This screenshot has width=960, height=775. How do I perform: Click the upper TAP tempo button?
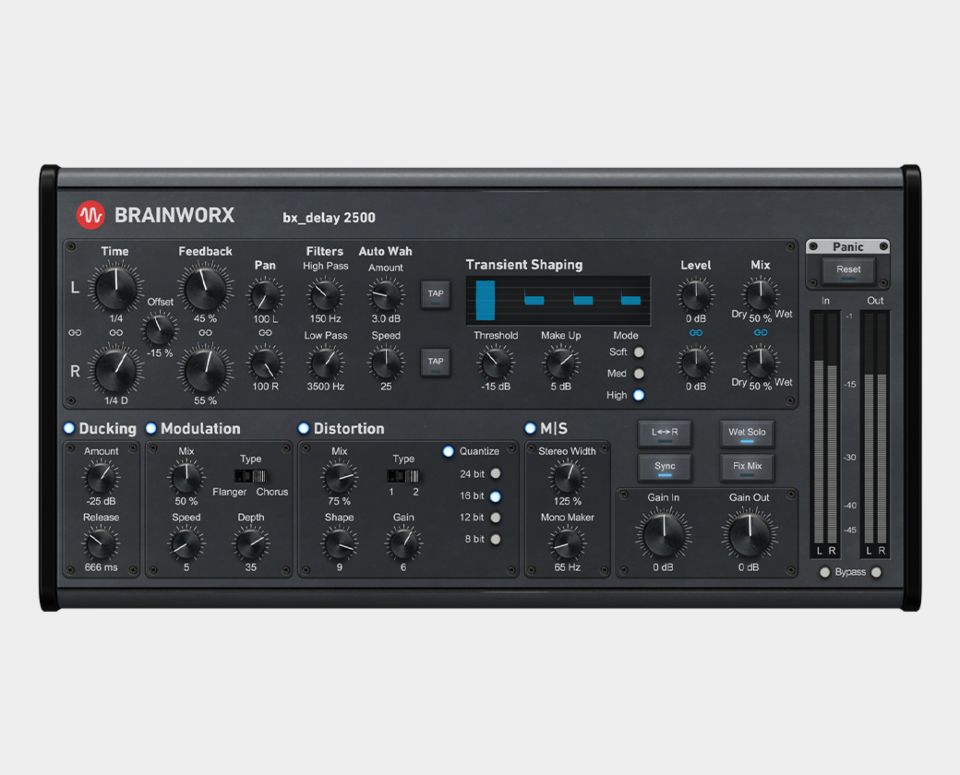436,294
